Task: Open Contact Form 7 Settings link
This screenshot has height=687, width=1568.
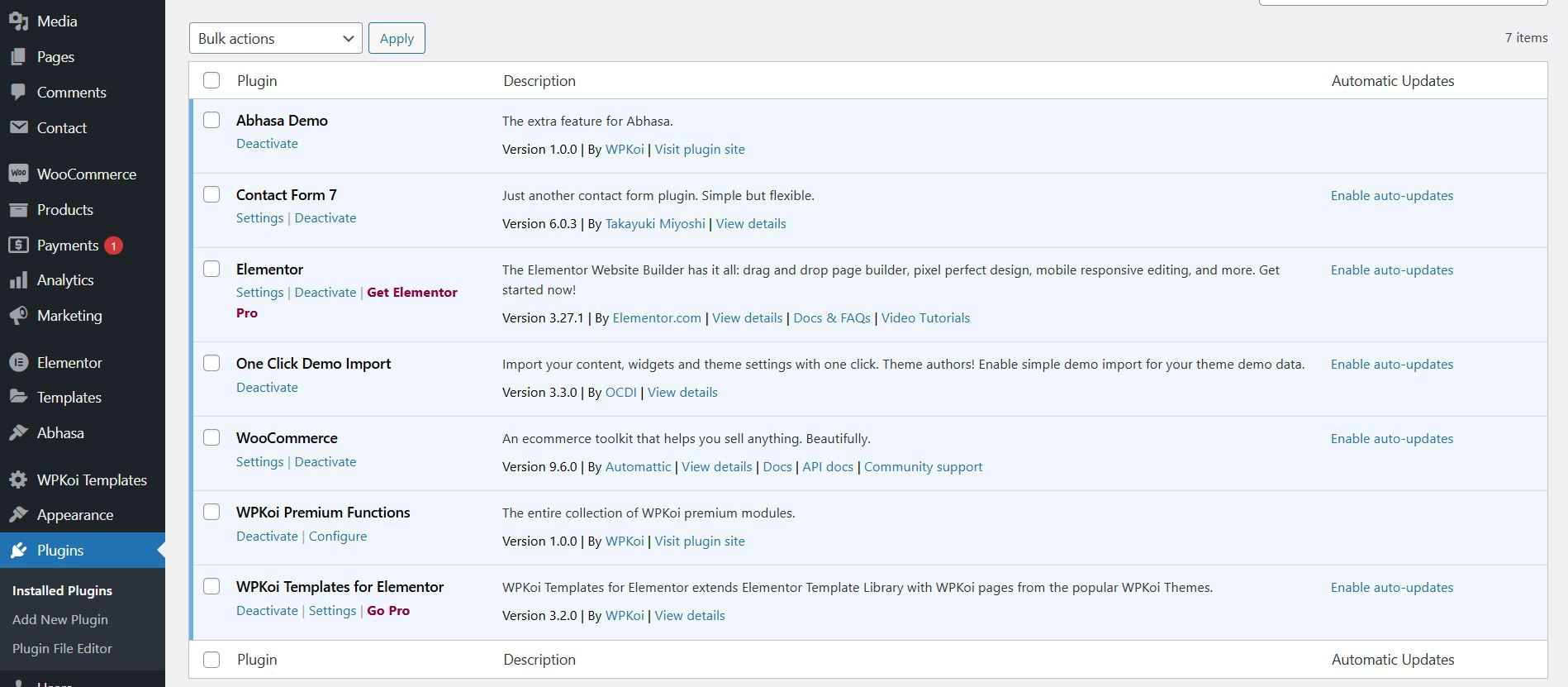Action: point(259,217)
